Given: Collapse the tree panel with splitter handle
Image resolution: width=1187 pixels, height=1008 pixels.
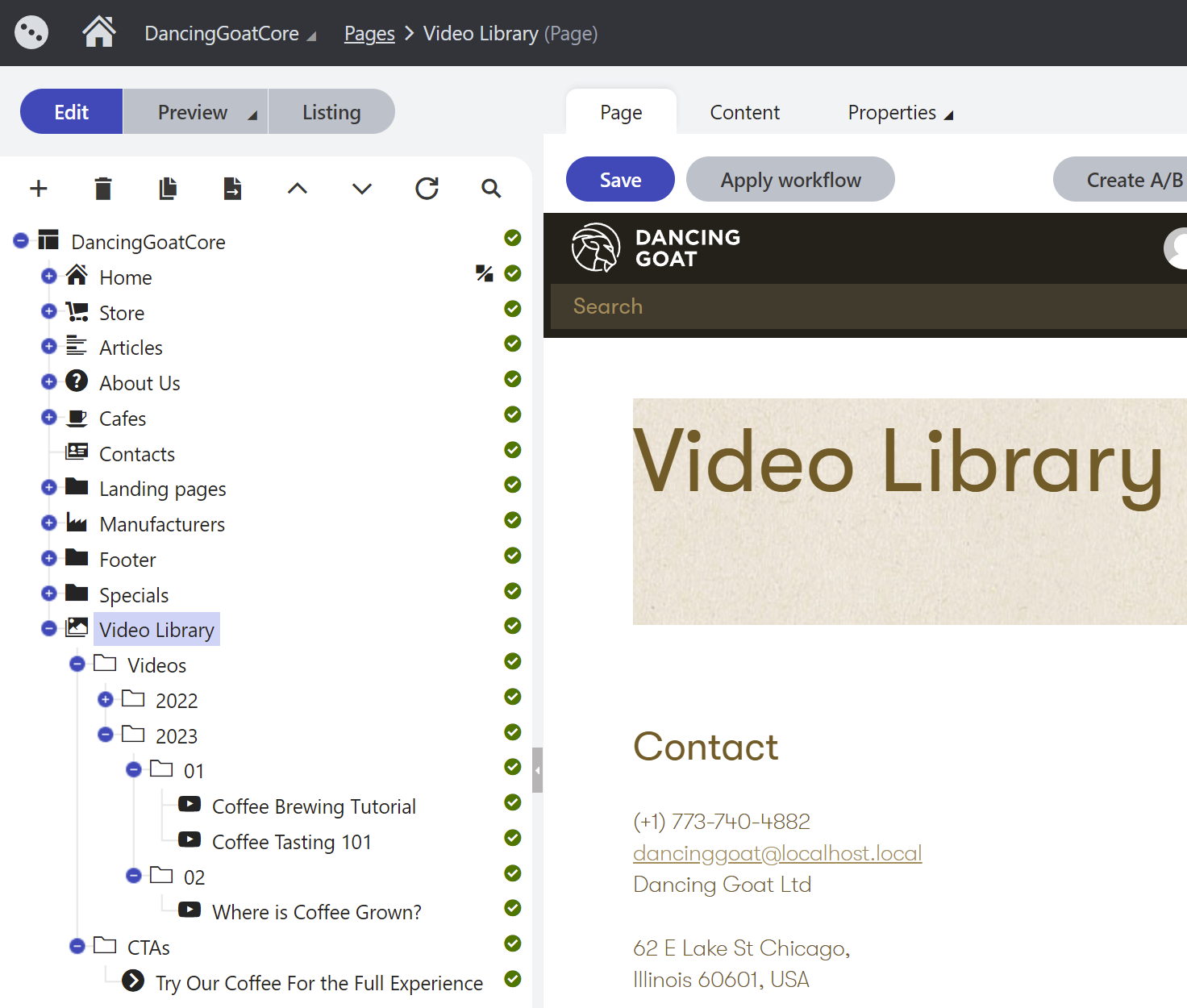Looking at the screenshot, I should (537, 770).
